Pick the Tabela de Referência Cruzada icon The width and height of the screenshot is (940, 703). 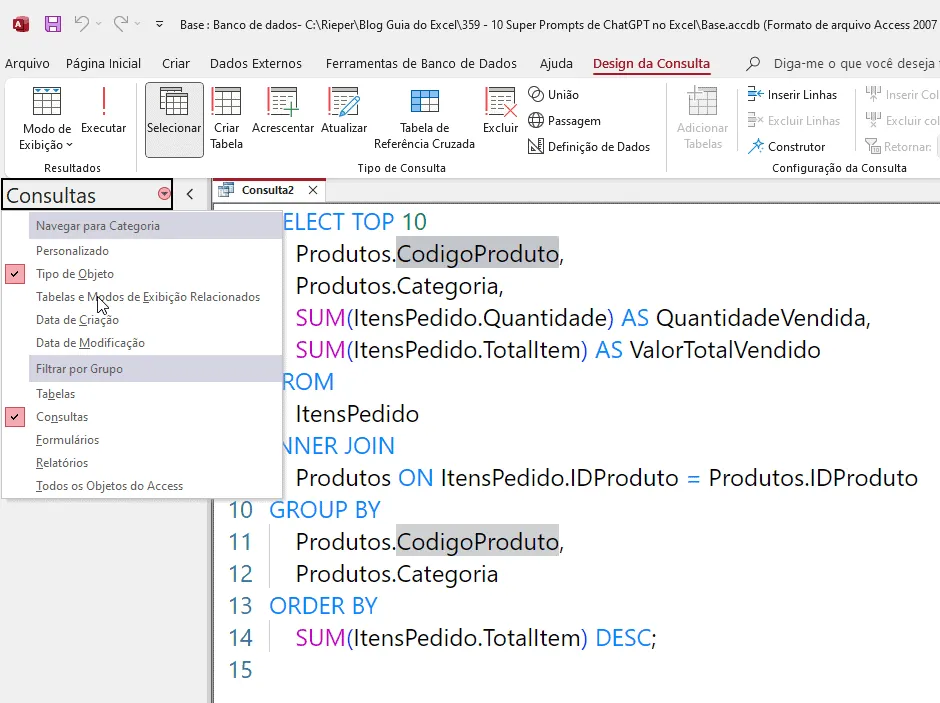424,118
